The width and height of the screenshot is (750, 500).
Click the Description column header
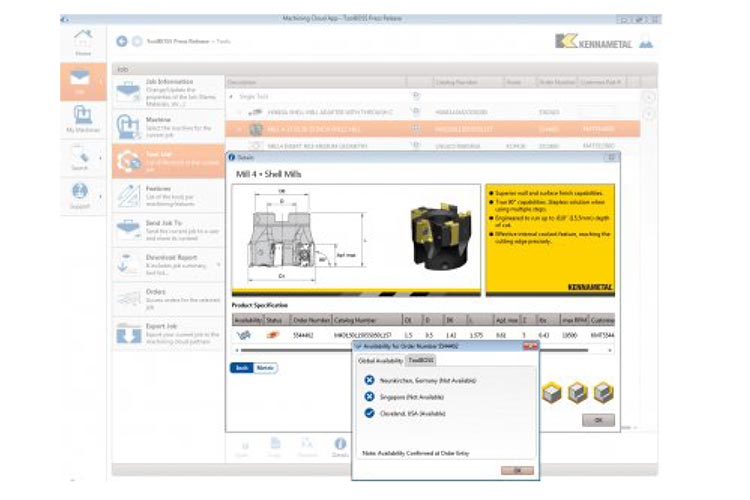(x=316, y=82)
